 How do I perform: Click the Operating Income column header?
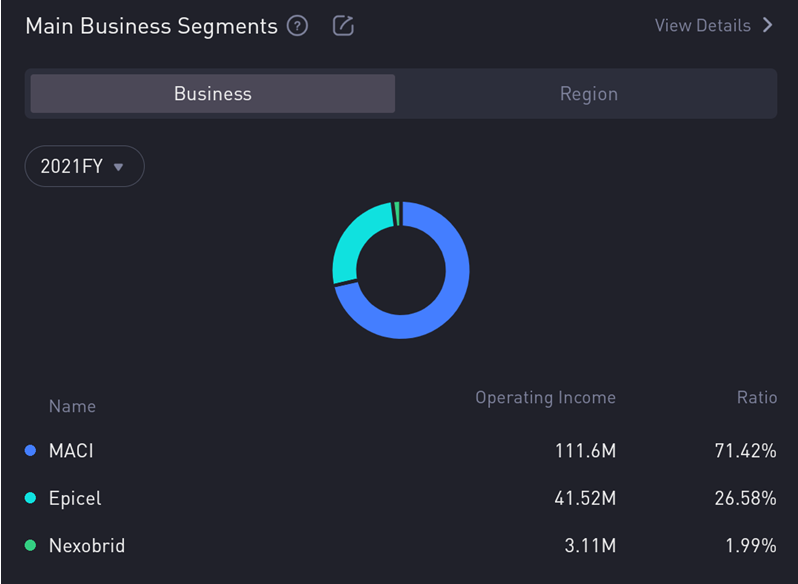pos(545,398)
